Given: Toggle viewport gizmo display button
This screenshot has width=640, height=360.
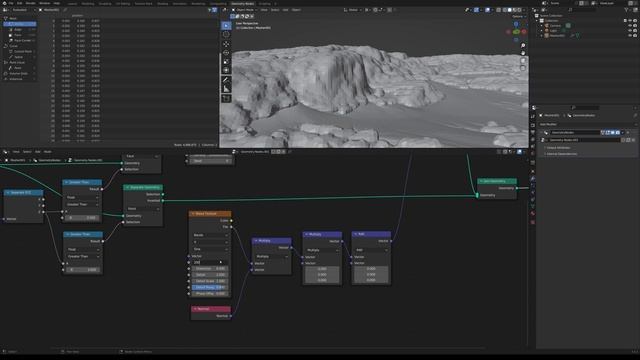Looking at the screenshot, I should 476,10.
